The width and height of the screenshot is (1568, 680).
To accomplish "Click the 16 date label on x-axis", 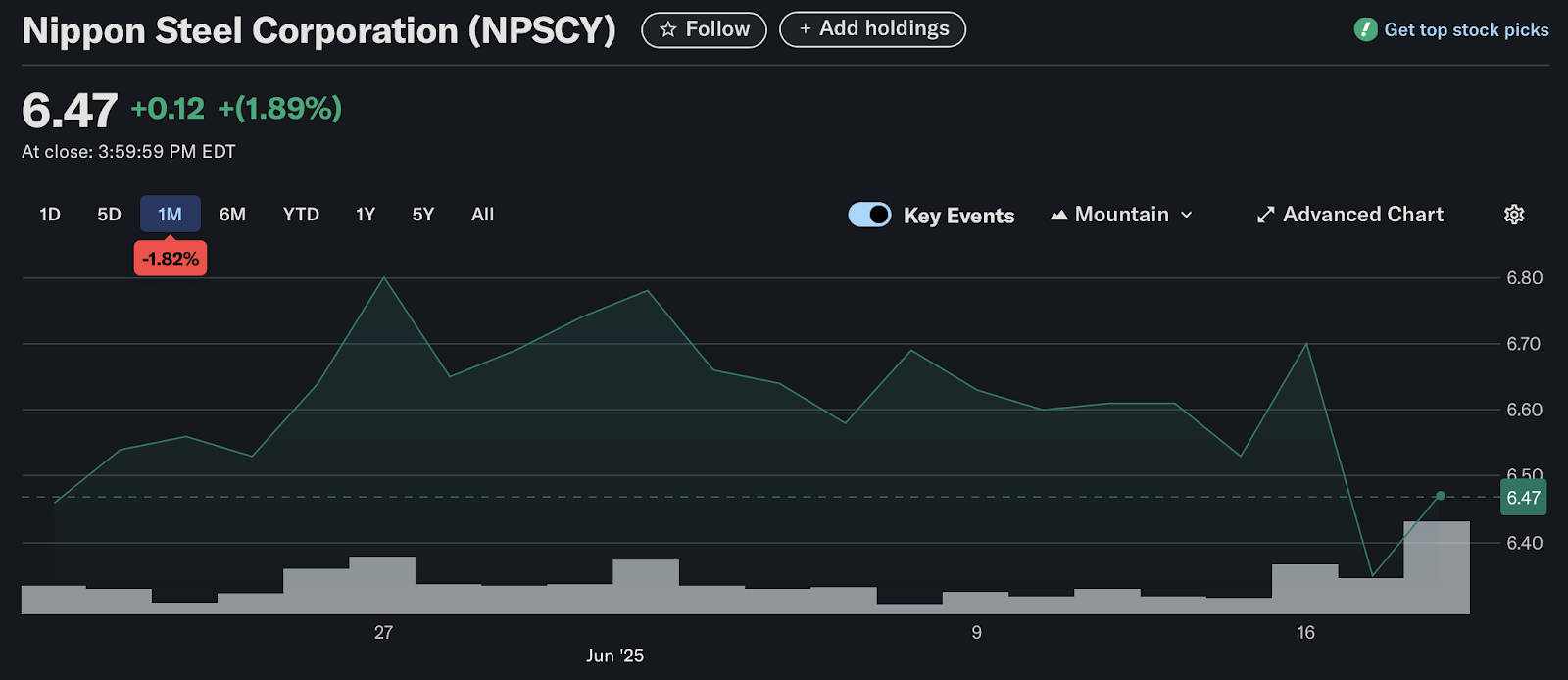I will click(1305, 633).
